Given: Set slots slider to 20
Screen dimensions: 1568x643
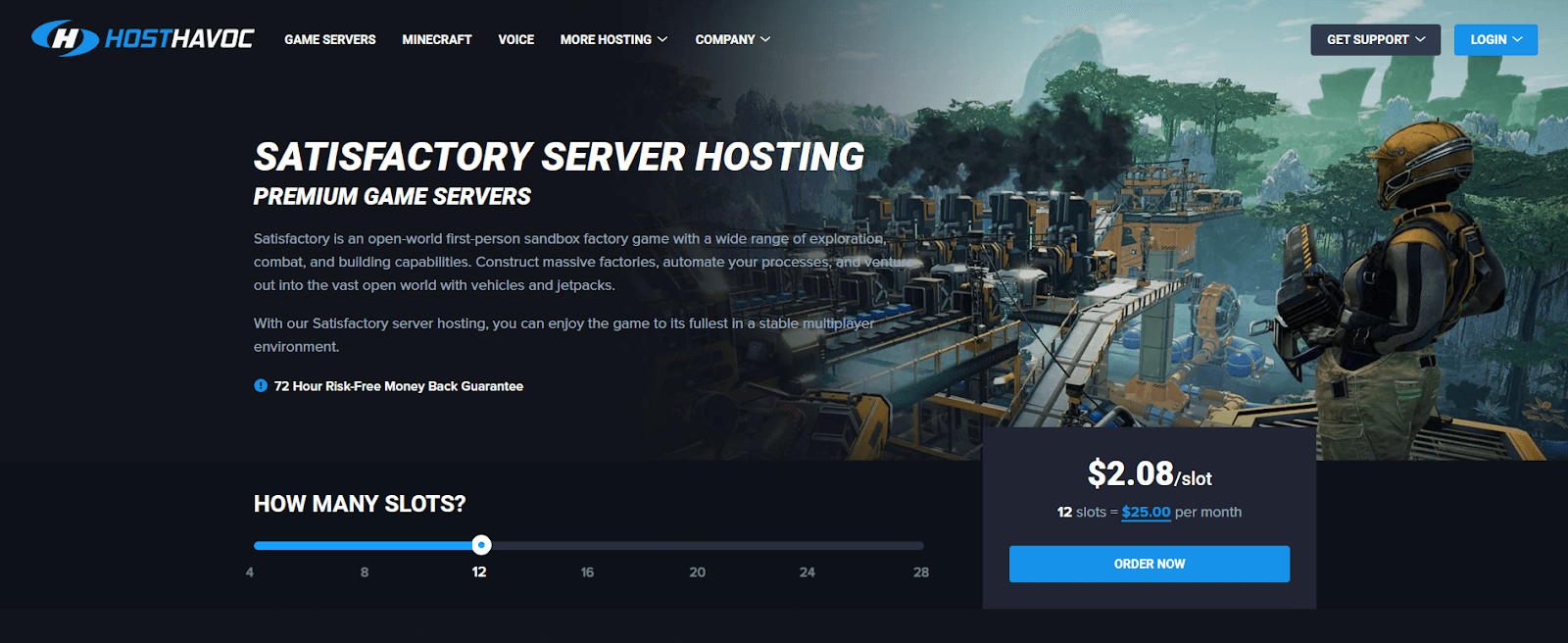Looking at the screenshot, I should 698,572.
